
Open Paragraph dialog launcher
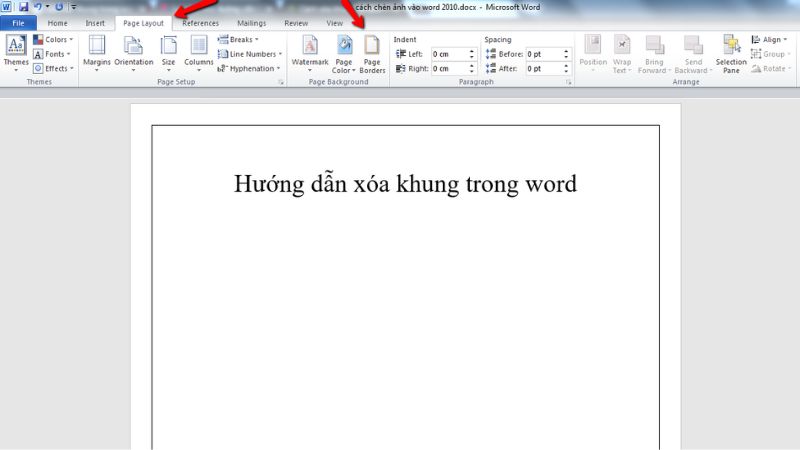[568, 82]
